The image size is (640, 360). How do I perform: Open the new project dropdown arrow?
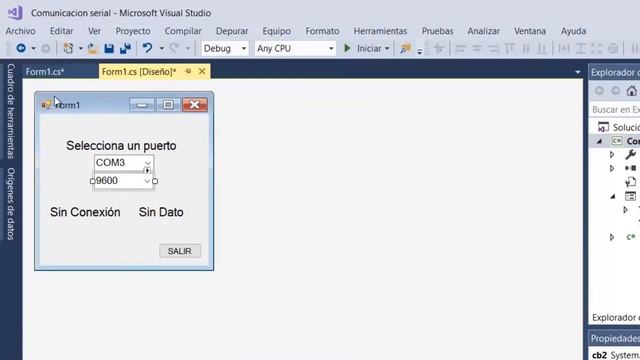point(80,49)
